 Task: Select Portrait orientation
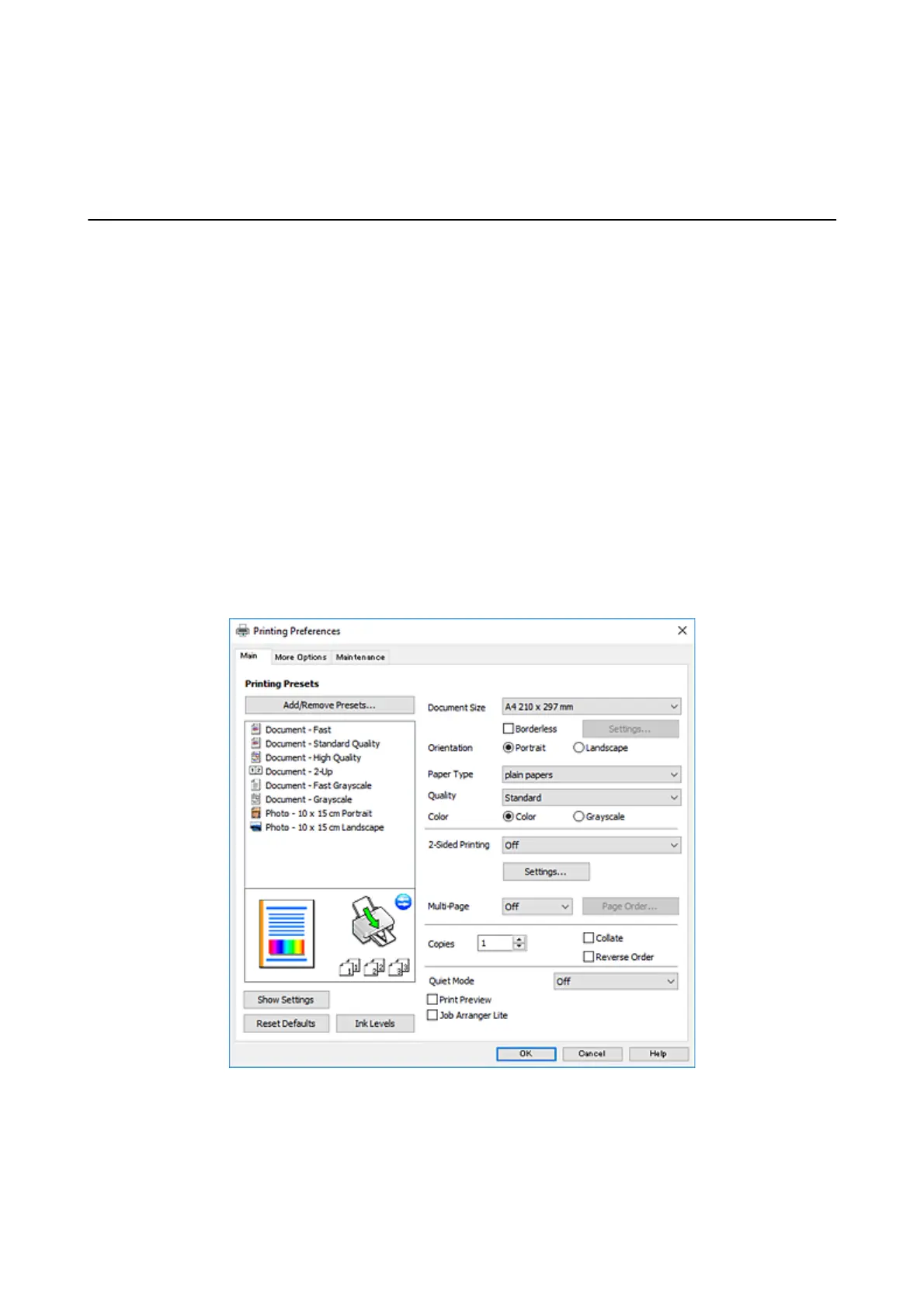click(509, 747)
